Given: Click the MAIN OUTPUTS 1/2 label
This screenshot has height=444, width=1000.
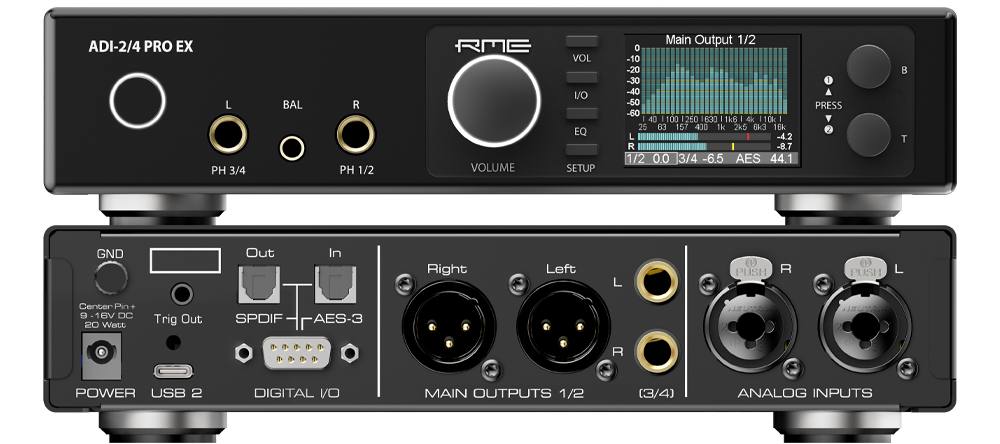Looking at the screenshot, I should point(504,393).
